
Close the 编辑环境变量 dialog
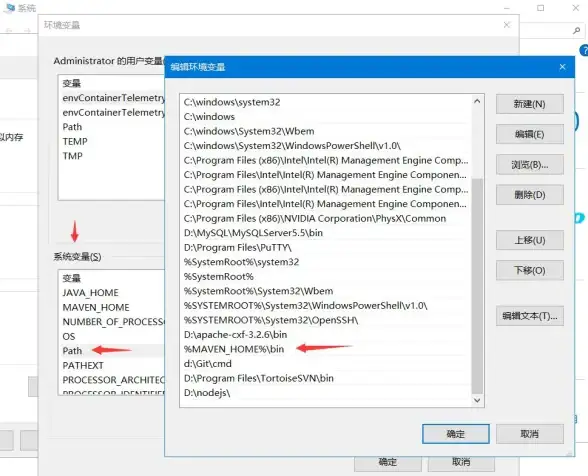(x=562, y=67)
